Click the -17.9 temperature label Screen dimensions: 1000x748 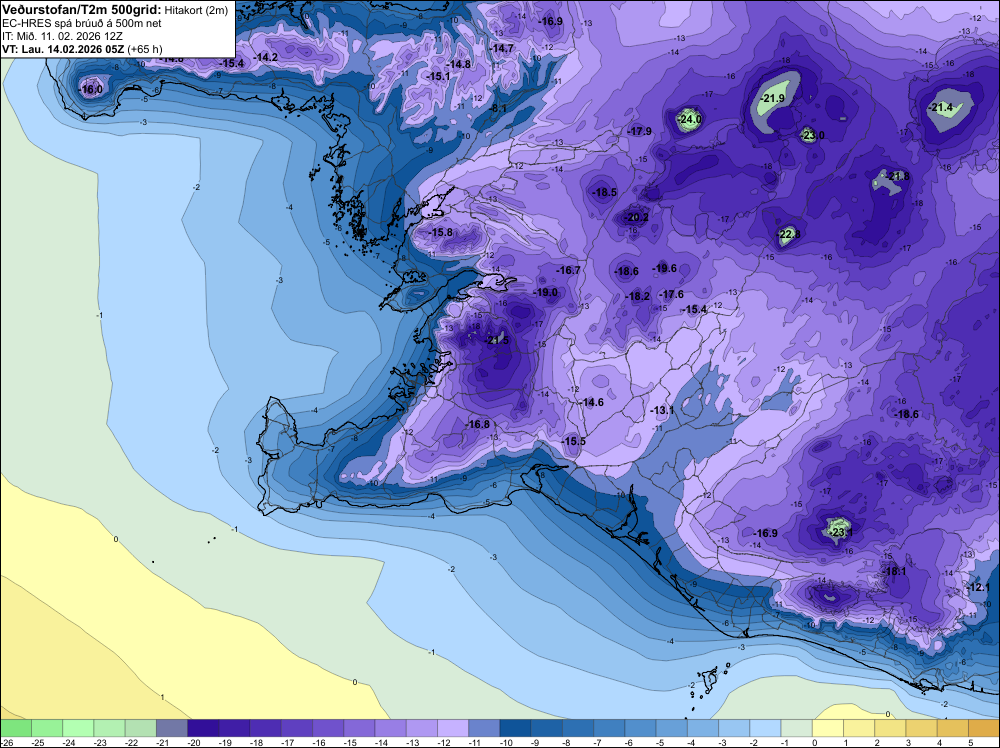pos(640,131)
